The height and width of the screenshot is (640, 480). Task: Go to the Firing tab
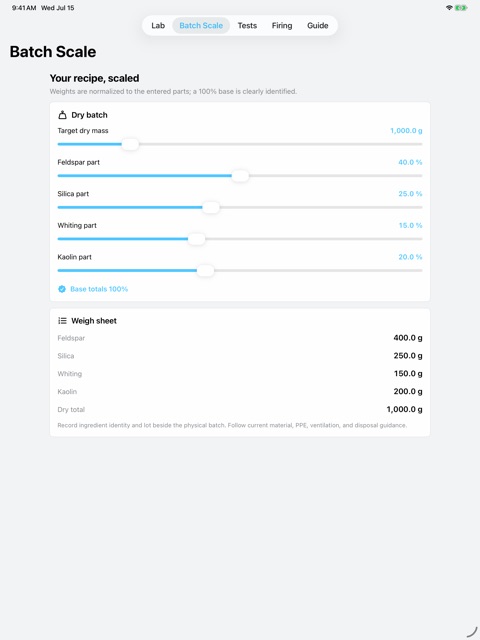pyautogui.click(x=282, y=25)
